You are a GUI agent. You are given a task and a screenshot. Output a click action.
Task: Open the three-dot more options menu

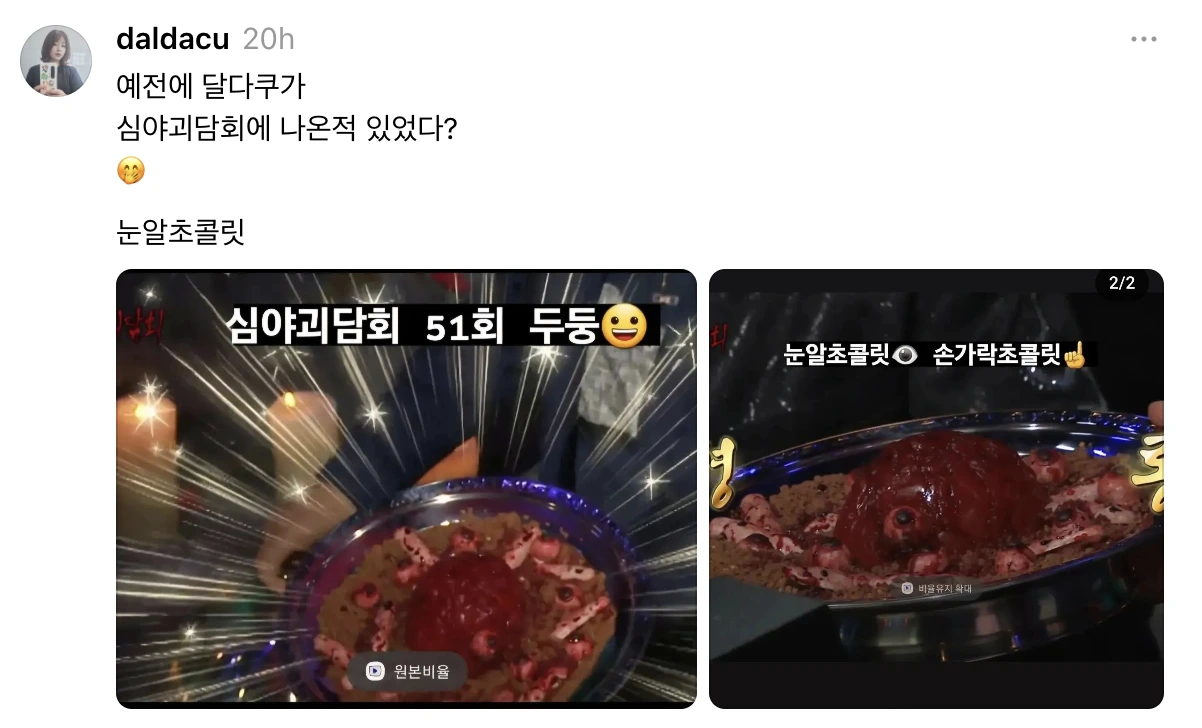1143,39
